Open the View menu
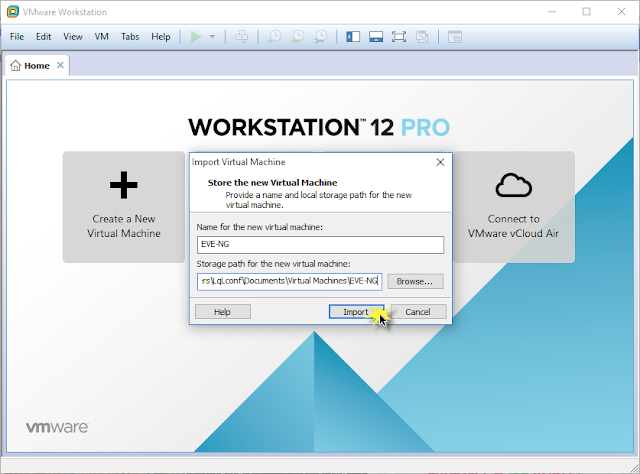 point(73,37)
